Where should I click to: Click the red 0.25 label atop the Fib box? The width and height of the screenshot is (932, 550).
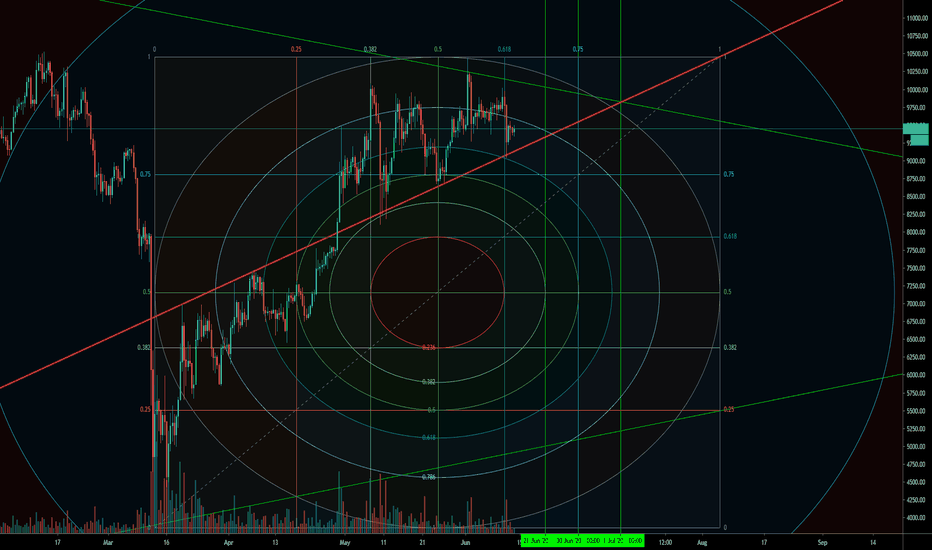click(296, 49)
